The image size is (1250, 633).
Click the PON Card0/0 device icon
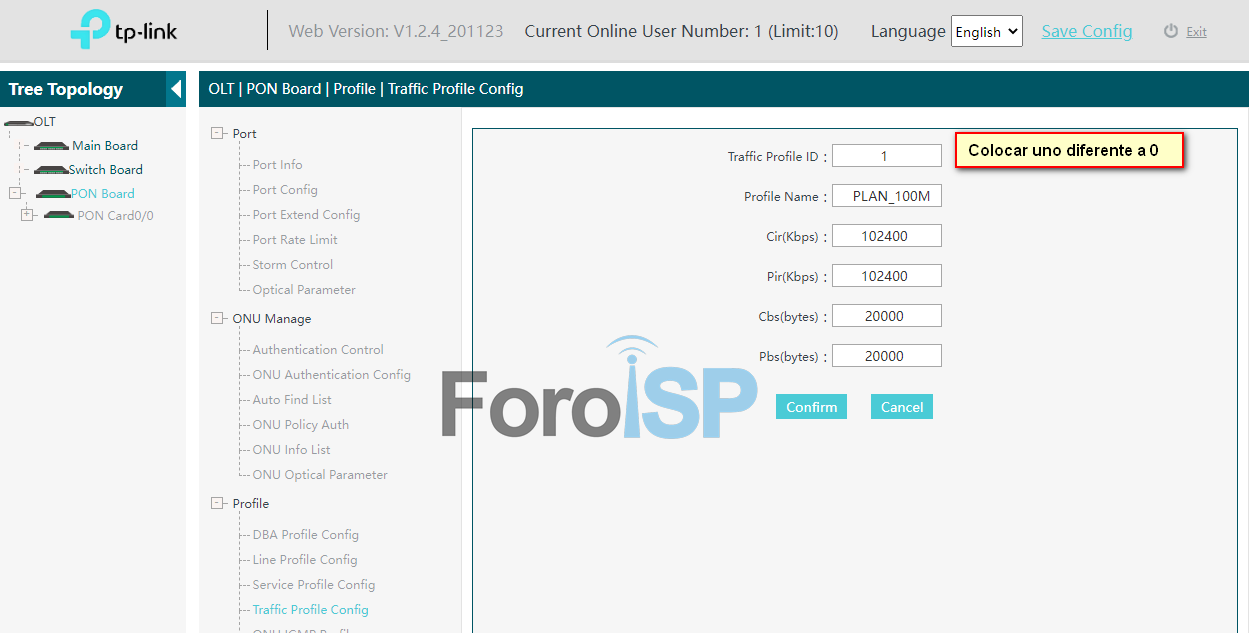(x=60, y=216)
